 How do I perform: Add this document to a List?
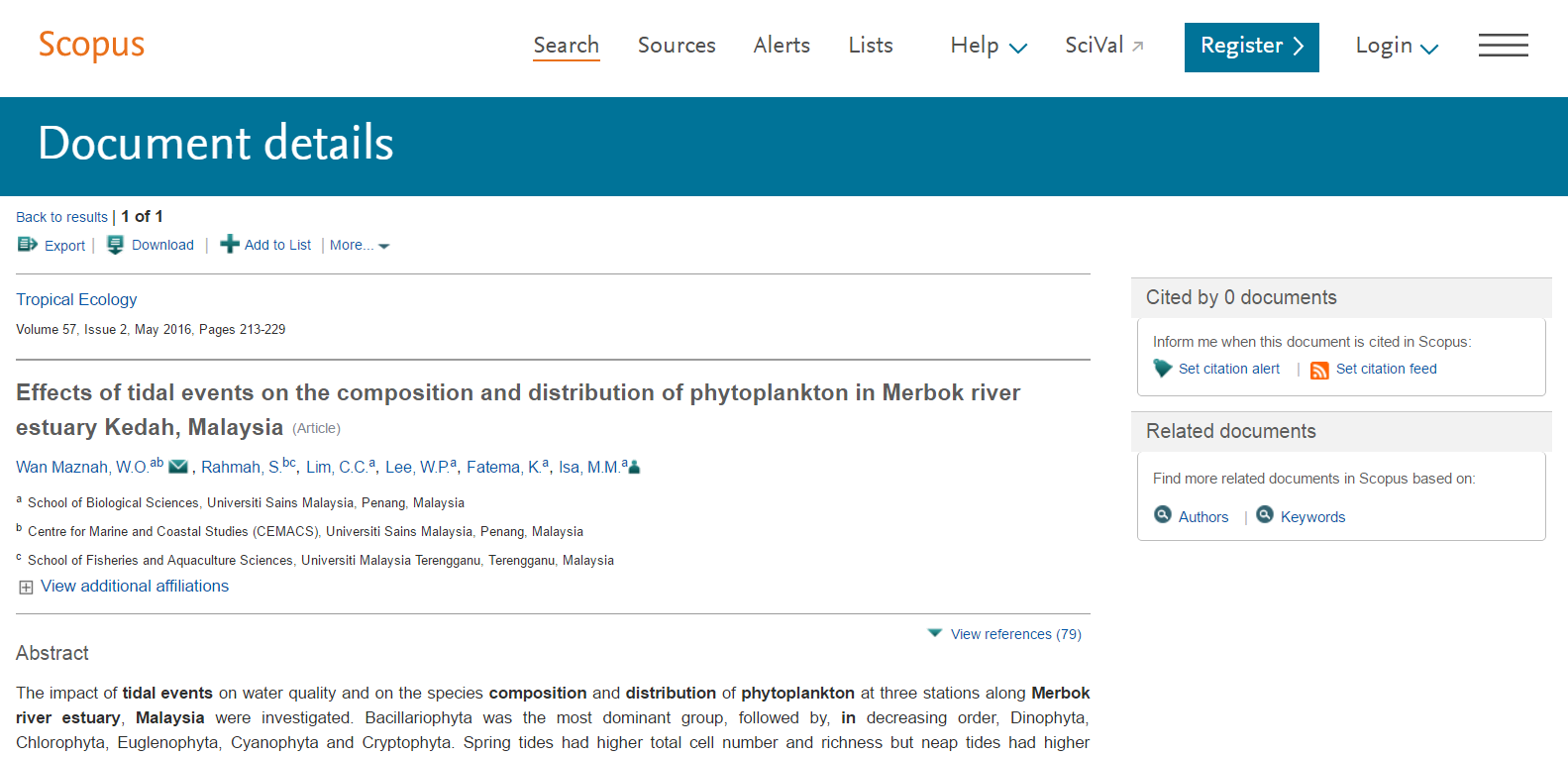276,245
